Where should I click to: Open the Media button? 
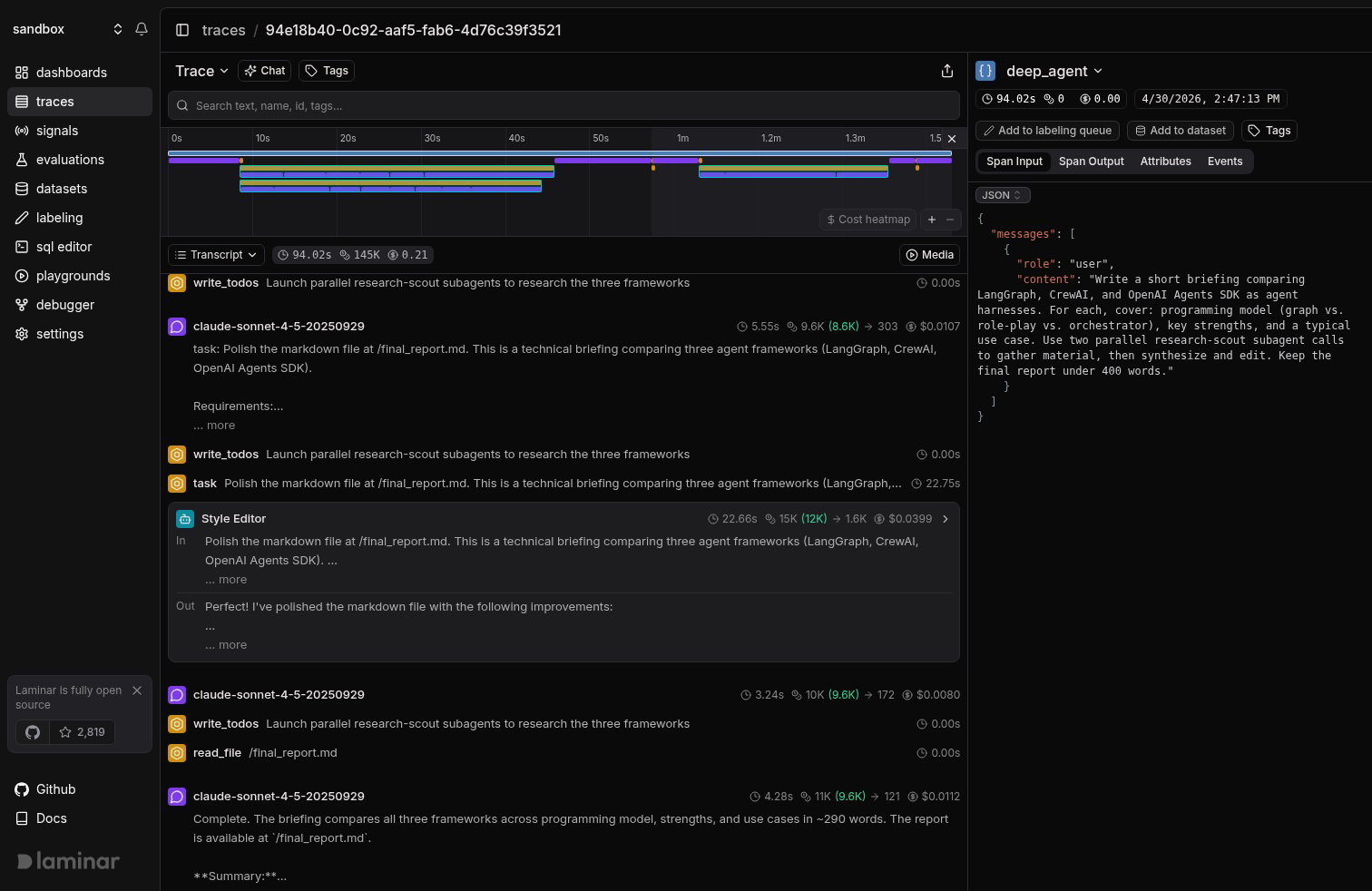(930, 255)
